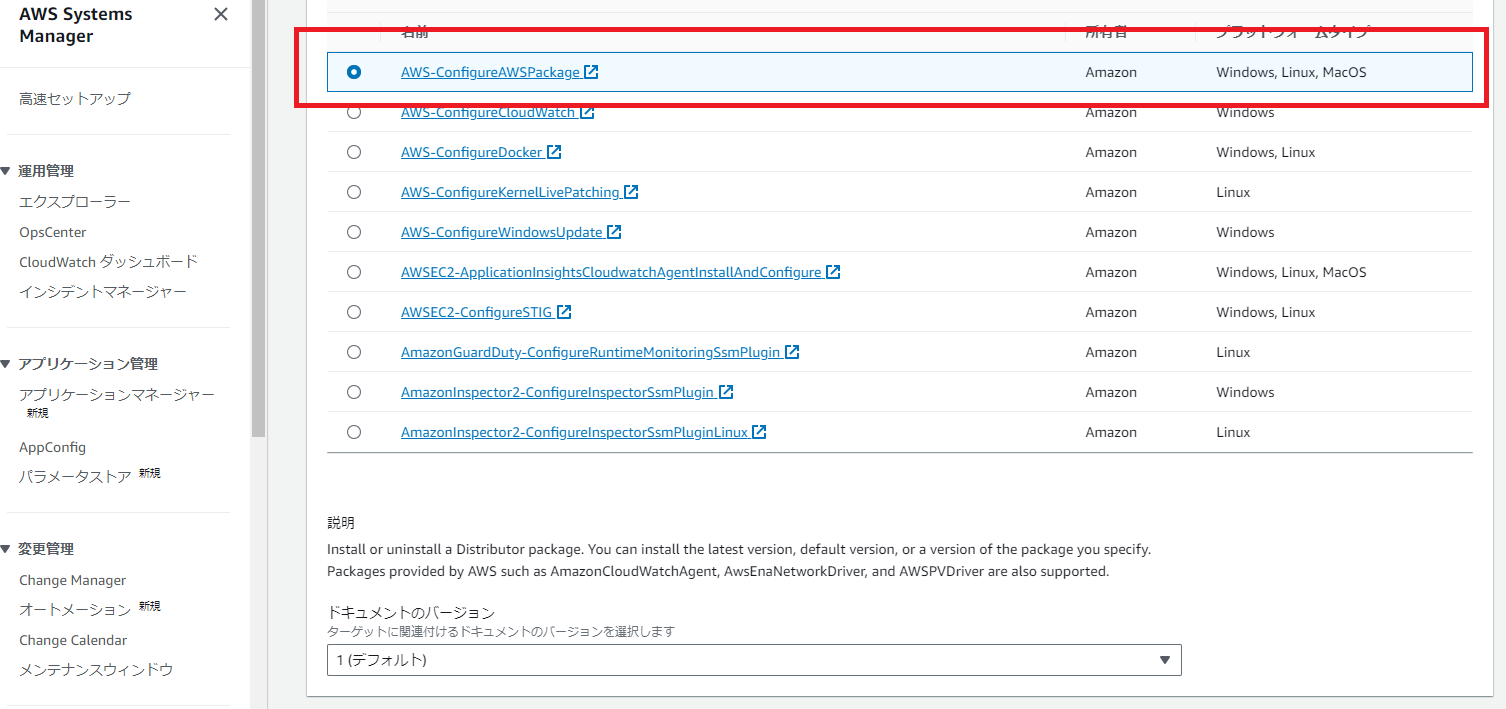1506x709 pixels.
Task: Open external link icon beside AWS-ConfigureWindowsUpdate
Action: pos(614,232)
